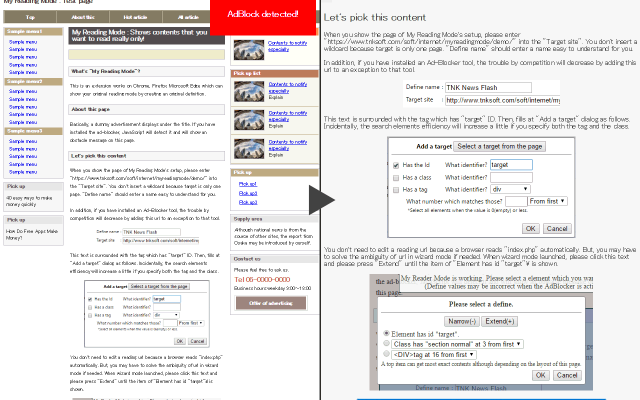Click OK in left page's small Add a target dialog
Image resolution: width=640 pixels, height=400 pixels.
click(x=180, y=341)
